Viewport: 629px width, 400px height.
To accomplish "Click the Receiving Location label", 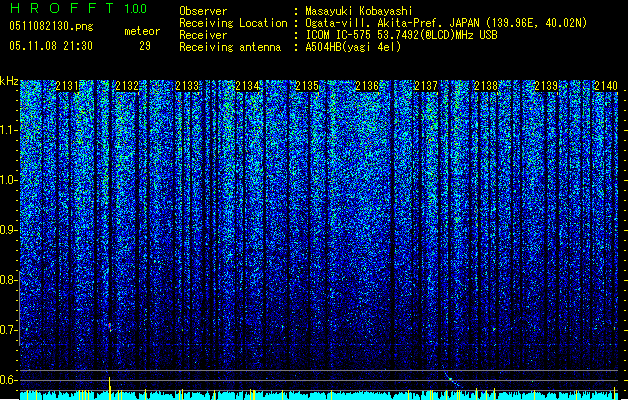I will tap(233, 23).
